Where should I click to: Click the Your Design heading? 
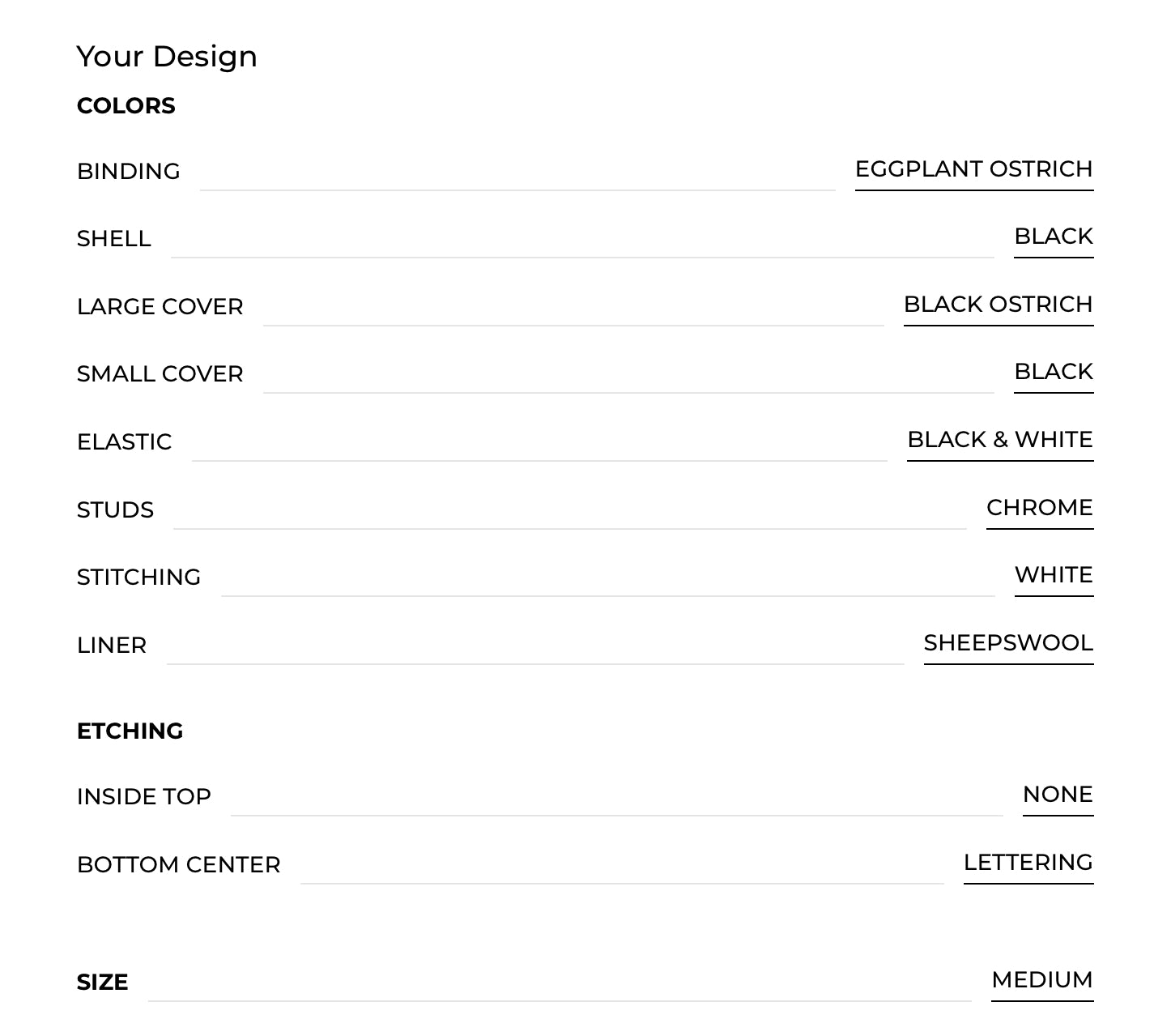(167, 57)
